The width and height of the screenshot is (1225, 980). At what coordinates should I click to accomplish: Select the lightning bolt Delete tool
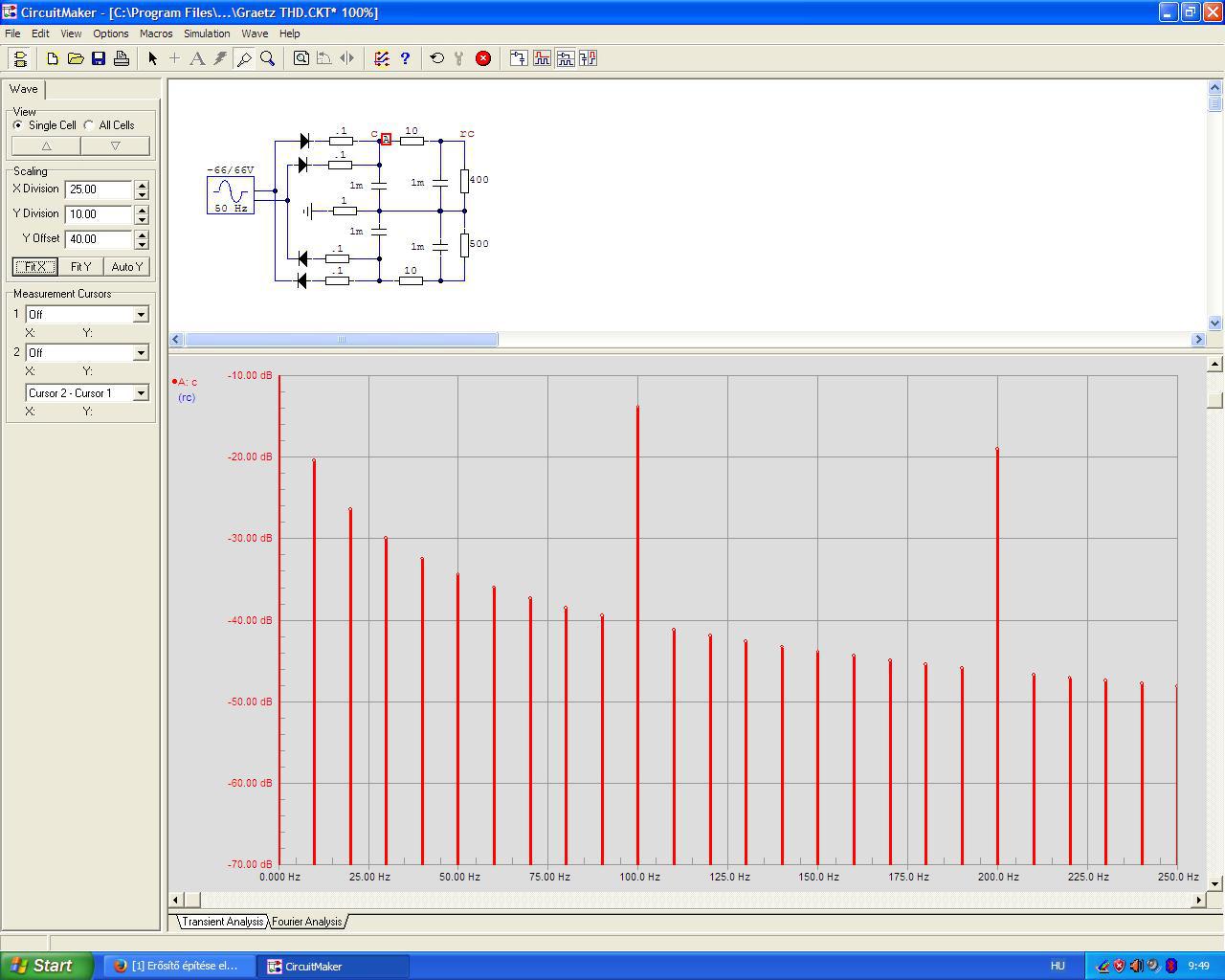tap(220, 58)
